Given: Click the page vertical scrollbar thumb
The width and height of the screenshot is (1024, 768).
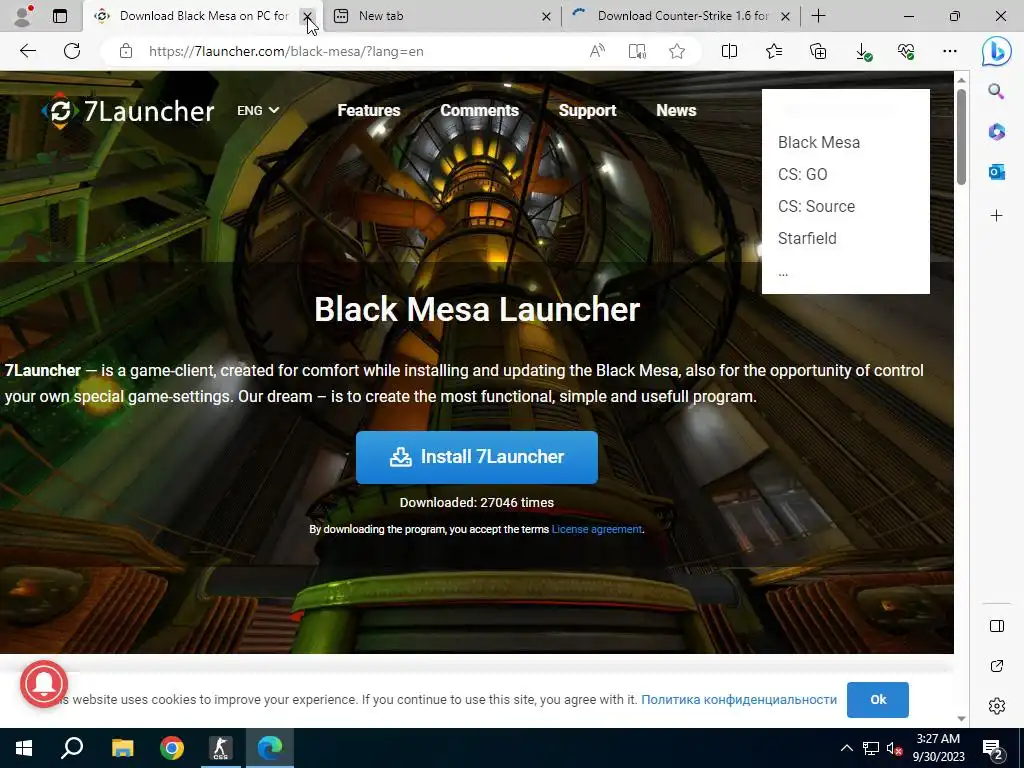Looking at the screenshot, I should click(961, 136).
